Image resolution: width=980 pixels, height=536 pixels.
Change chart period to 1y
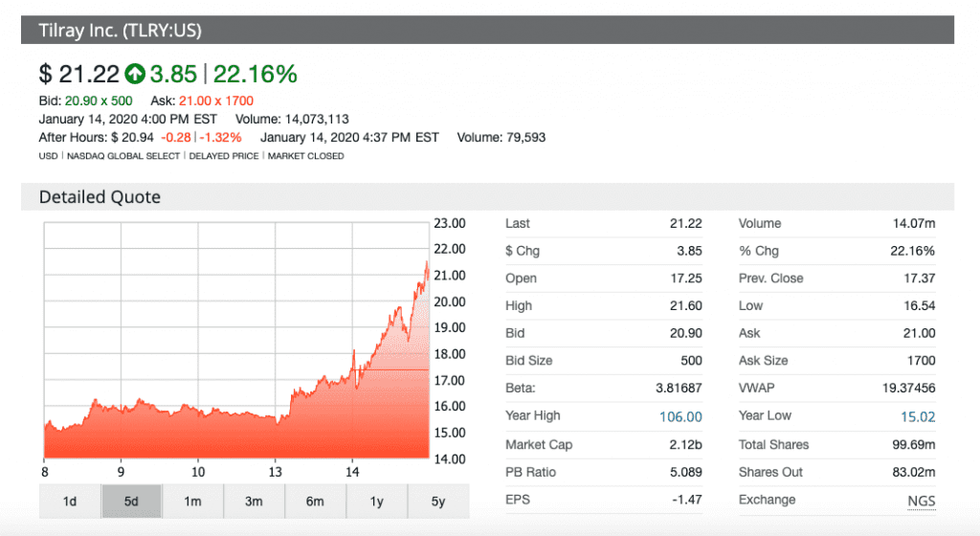[377, 502]
